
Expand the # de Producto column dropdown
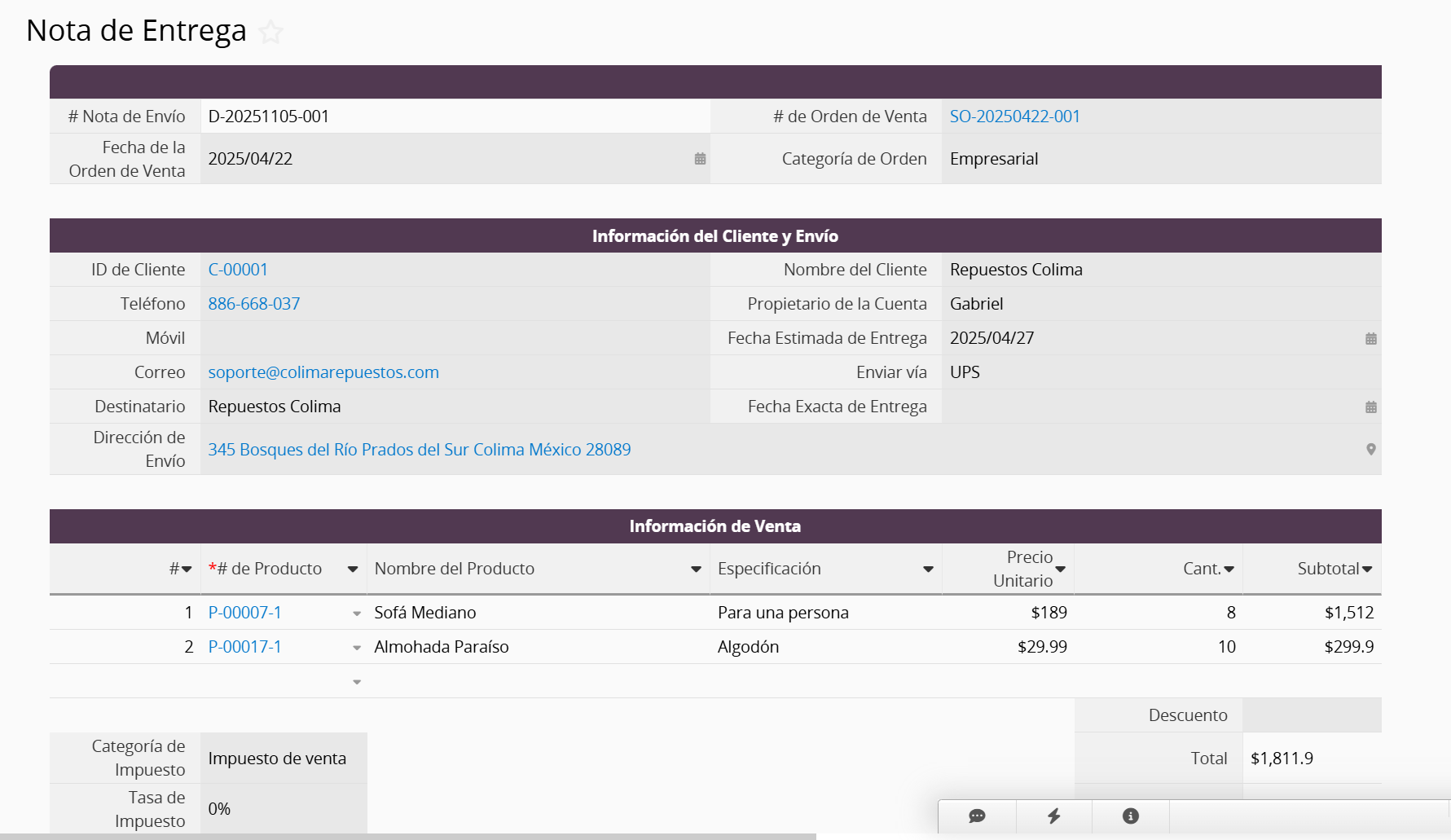[x=353, y=570]
